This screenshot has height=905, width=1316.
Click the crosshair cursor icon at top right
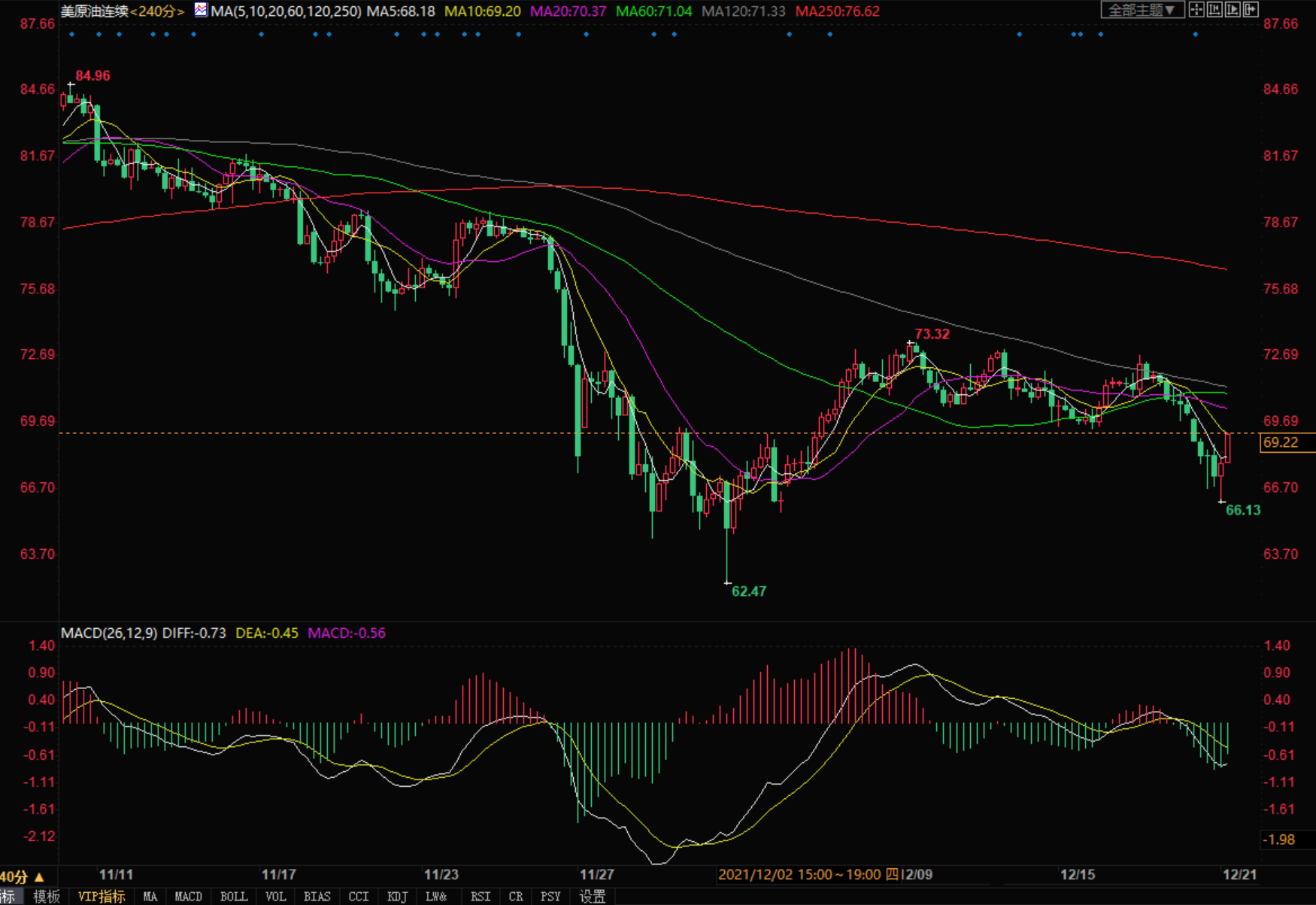(1196, 10)
